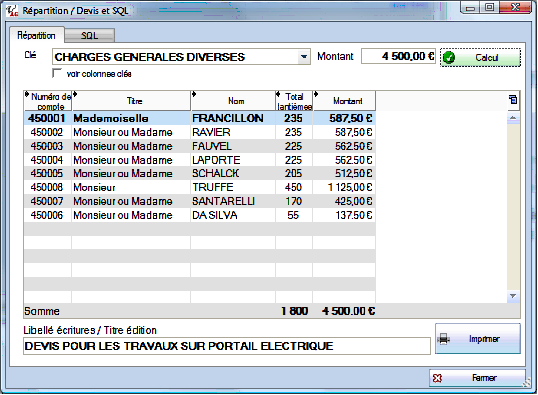This screenshot has height=395, width=538.
Task: Click the 1 125,00 € amount cell
Action: pyautogui.click(x=344, y=187)
